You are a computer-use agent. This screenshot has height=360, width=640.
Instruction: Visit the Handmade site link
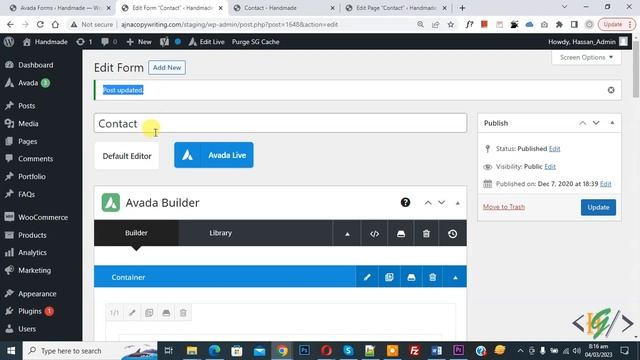point(45,42)
